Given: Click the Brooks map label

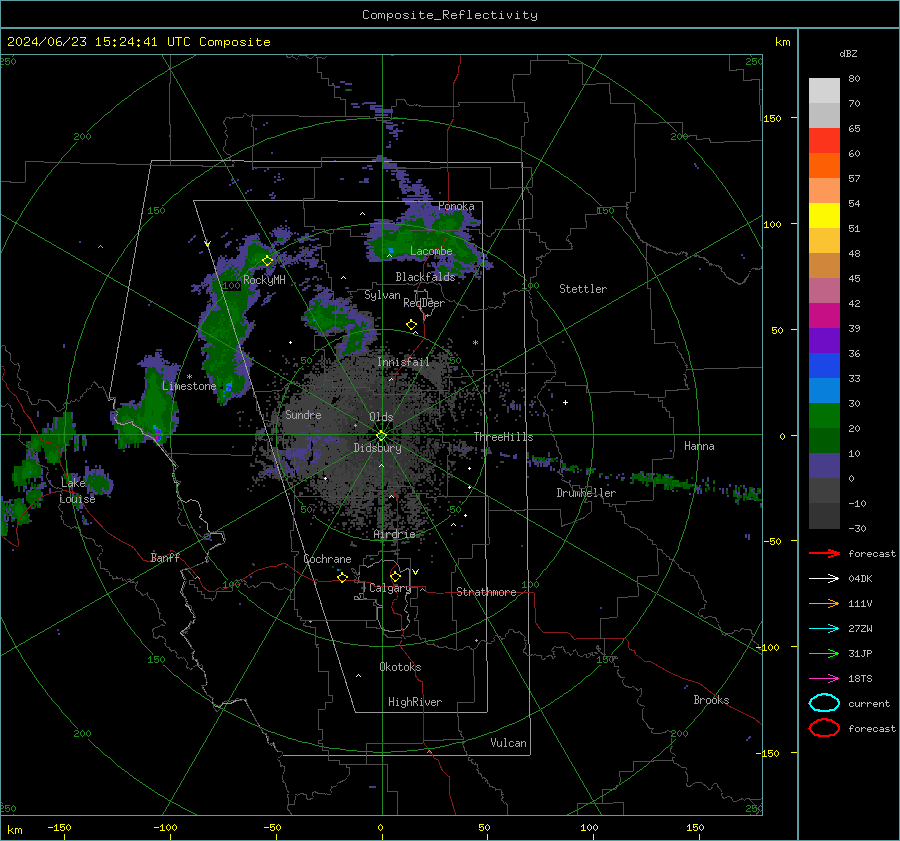Looking at the screenshot, I should [x=711, y=700].
